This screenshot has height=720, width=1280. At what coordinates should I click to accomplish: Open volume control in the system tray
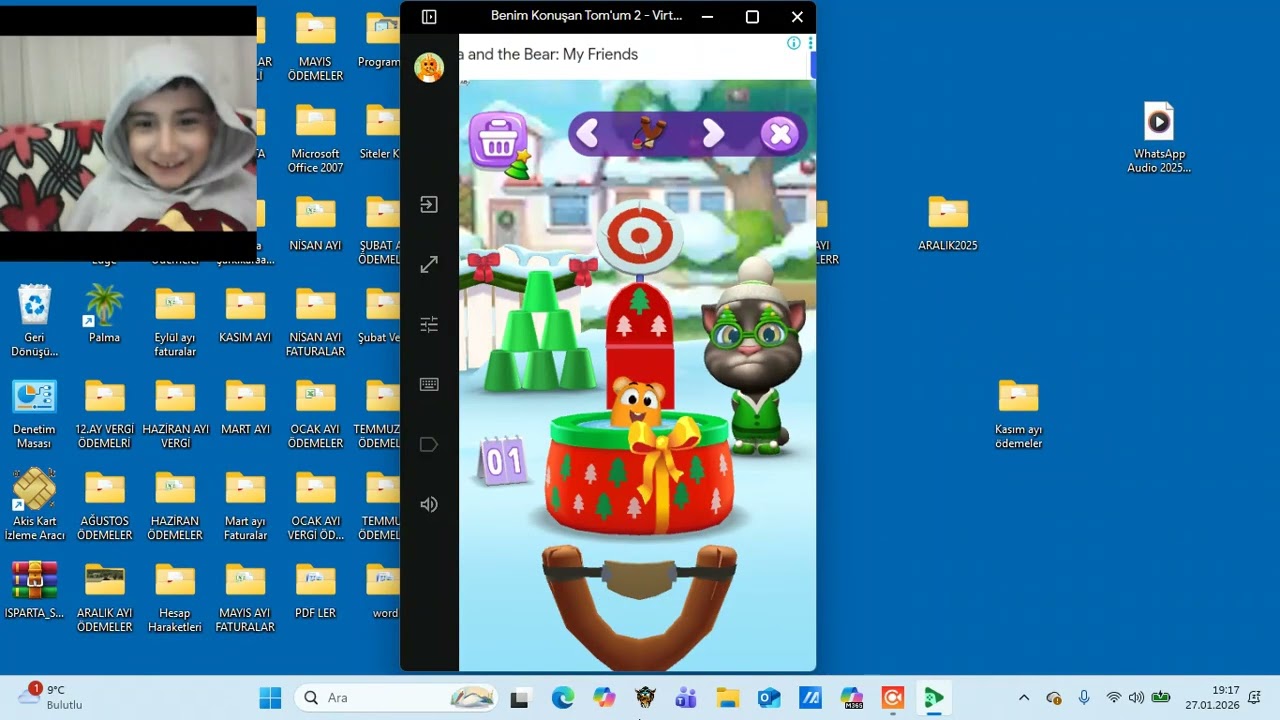pyautogui.click(x=1136, y=698)
